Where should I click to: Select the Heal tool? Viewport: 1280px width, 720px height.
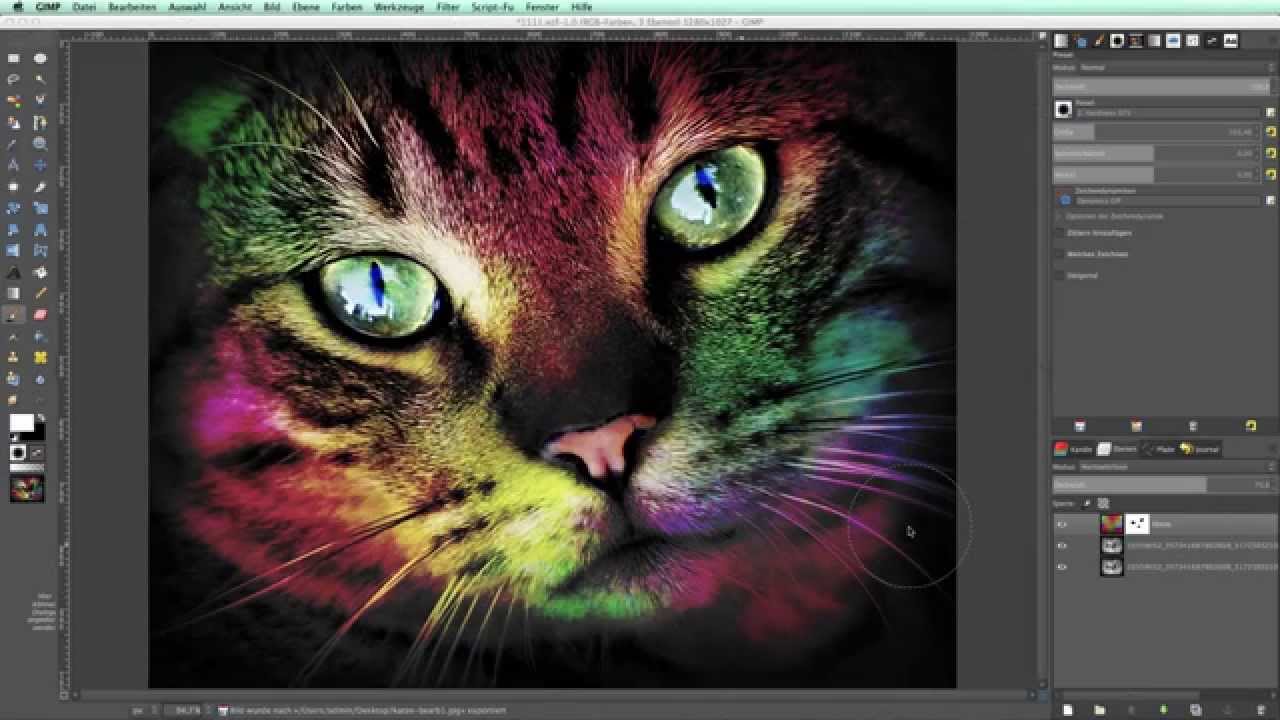tap(40, 357)
